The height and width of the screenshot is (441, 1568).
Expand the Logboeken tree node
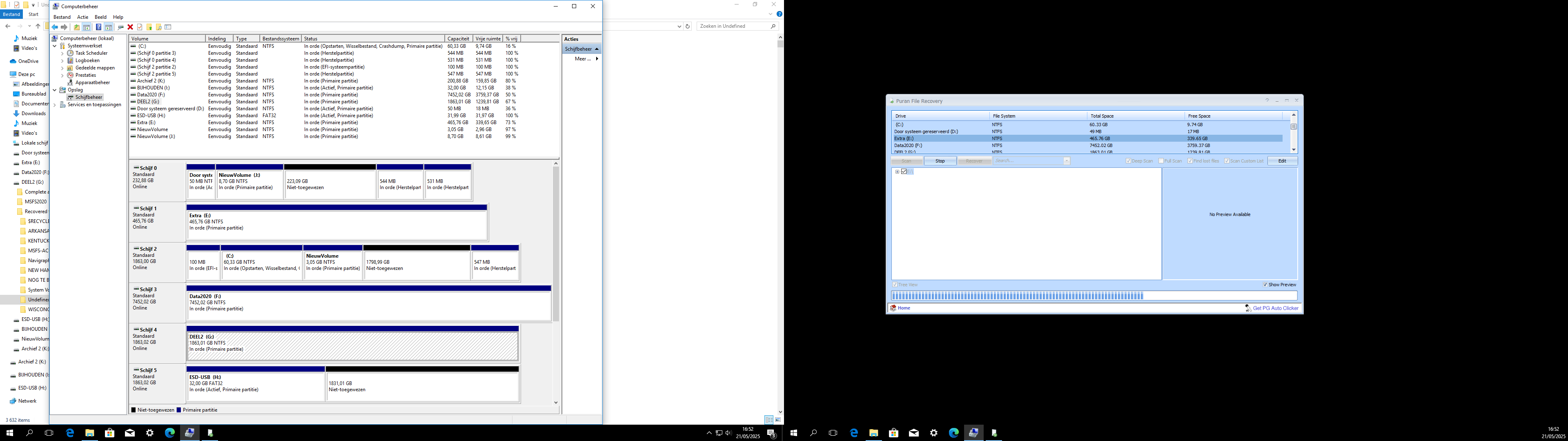62,60
